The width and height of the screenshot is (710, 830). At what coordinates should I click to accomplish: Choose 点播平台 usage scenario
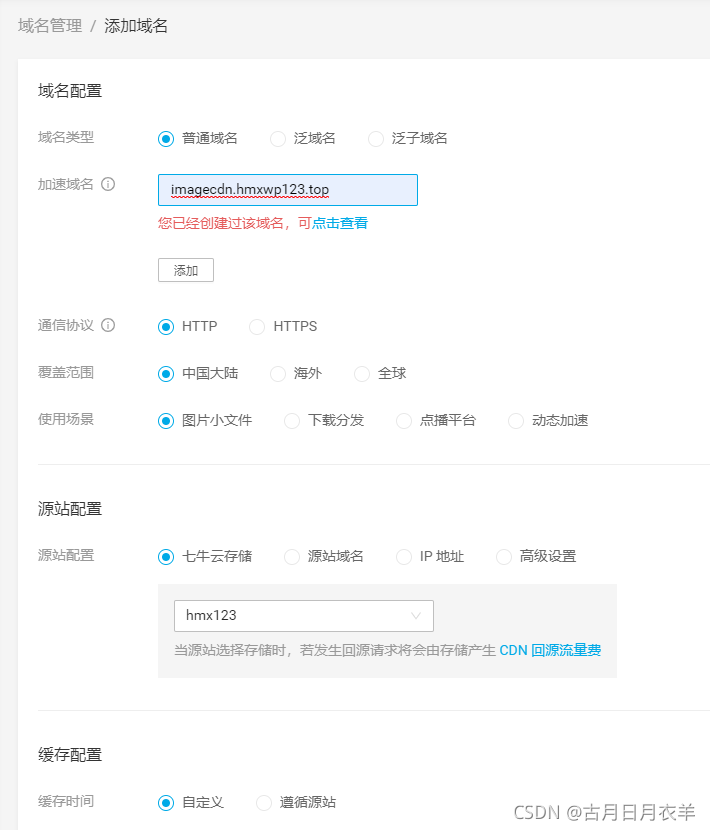(x=403, y=420)
